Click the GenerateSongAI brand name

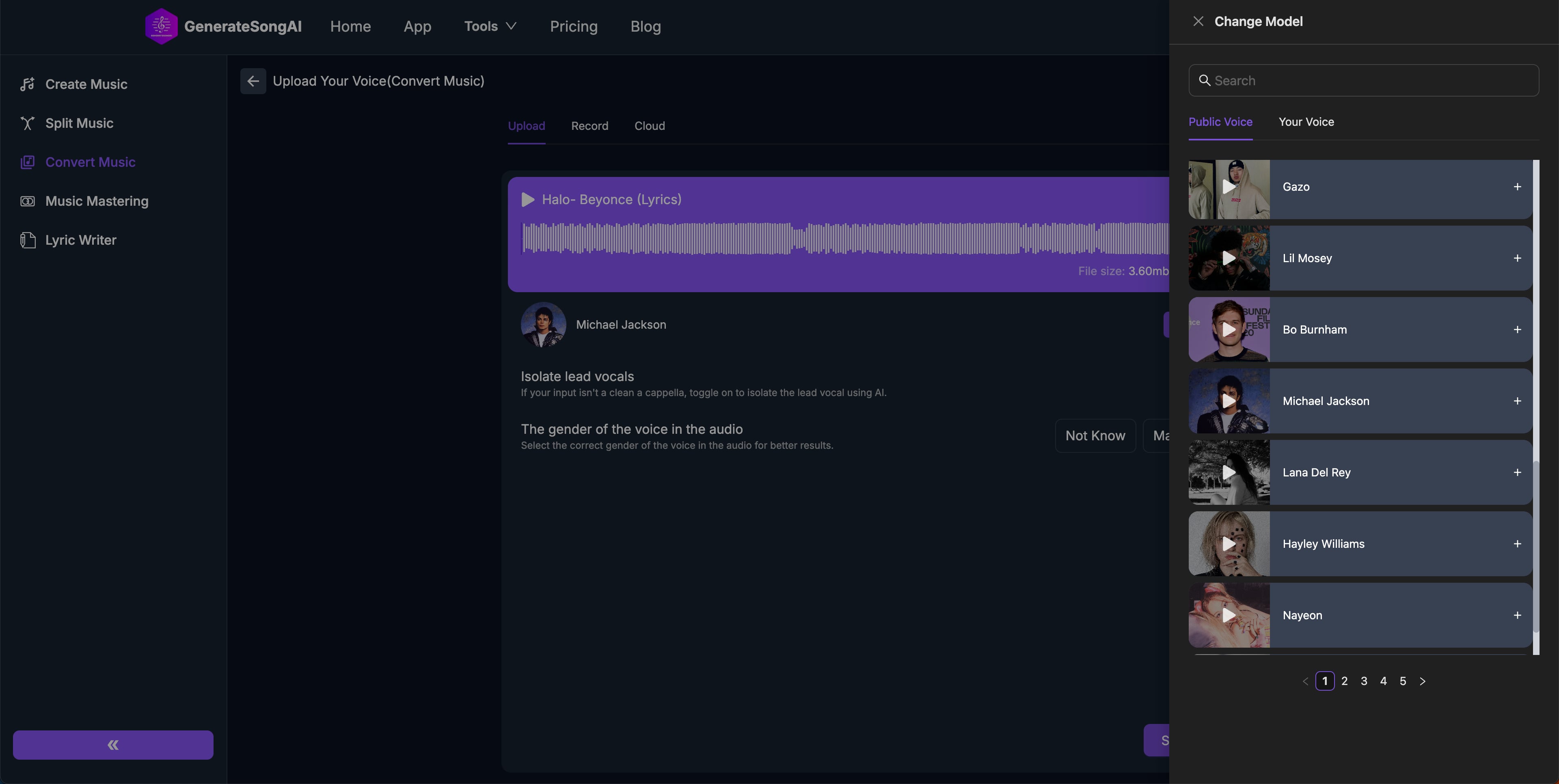(243, 26)
